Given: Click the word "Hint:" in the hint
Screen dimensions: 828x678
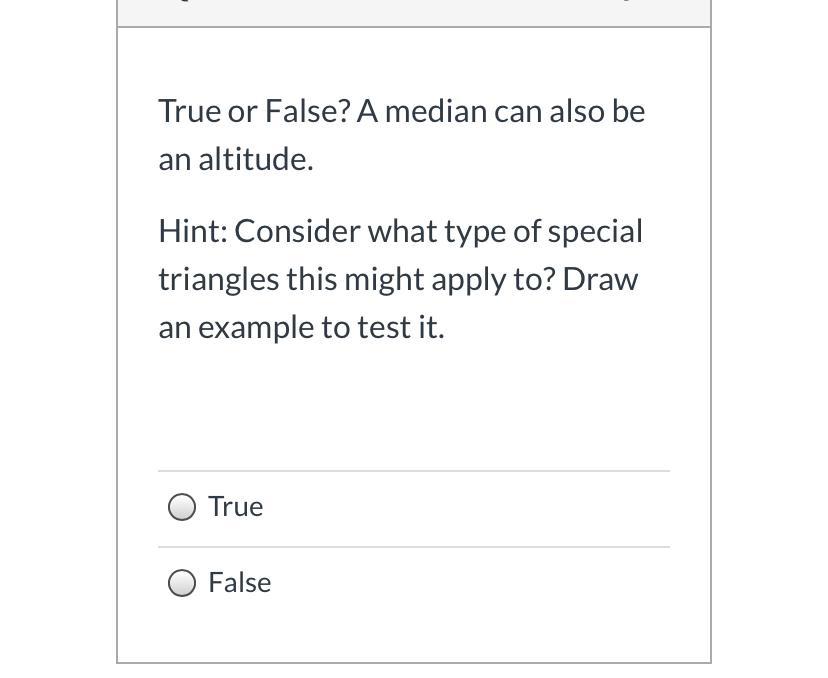Looking at the screenshot, I should click(193, 231).
